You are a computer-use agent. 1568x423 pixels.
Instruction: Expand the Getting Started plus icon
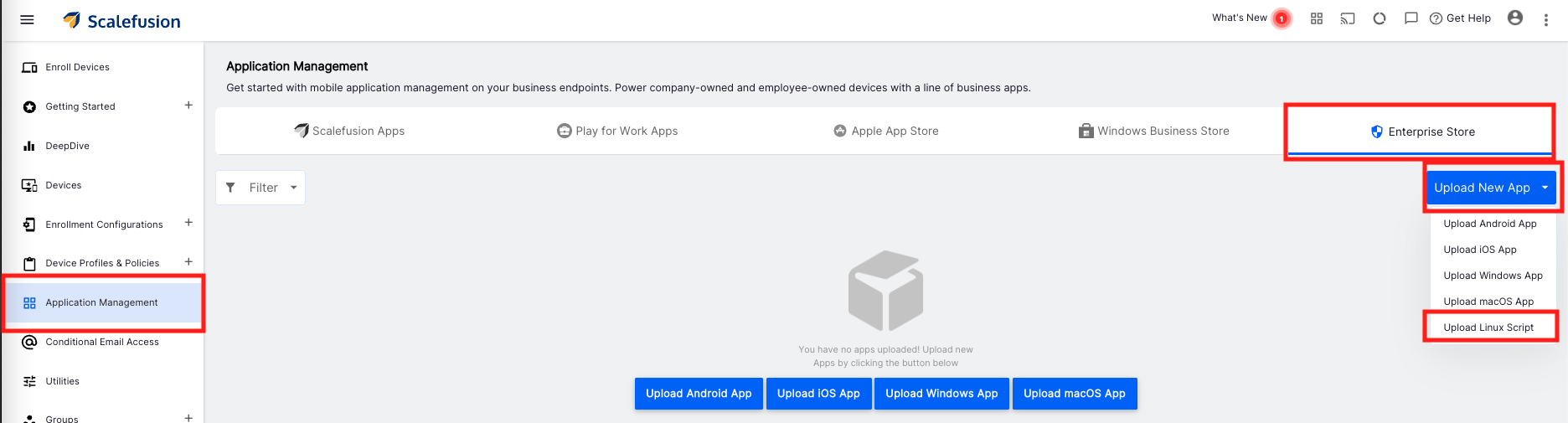[188, 106]
